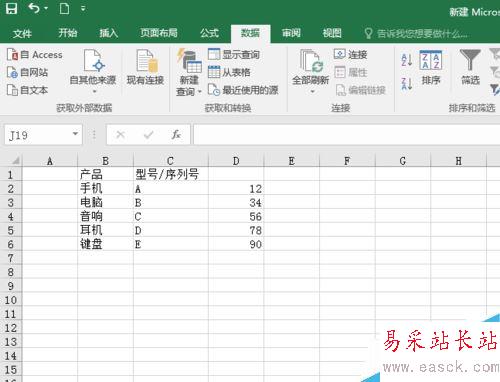The image size is (500, 382).
Task: Open the Name Box dropdown arrow
Action: point(76,134)
